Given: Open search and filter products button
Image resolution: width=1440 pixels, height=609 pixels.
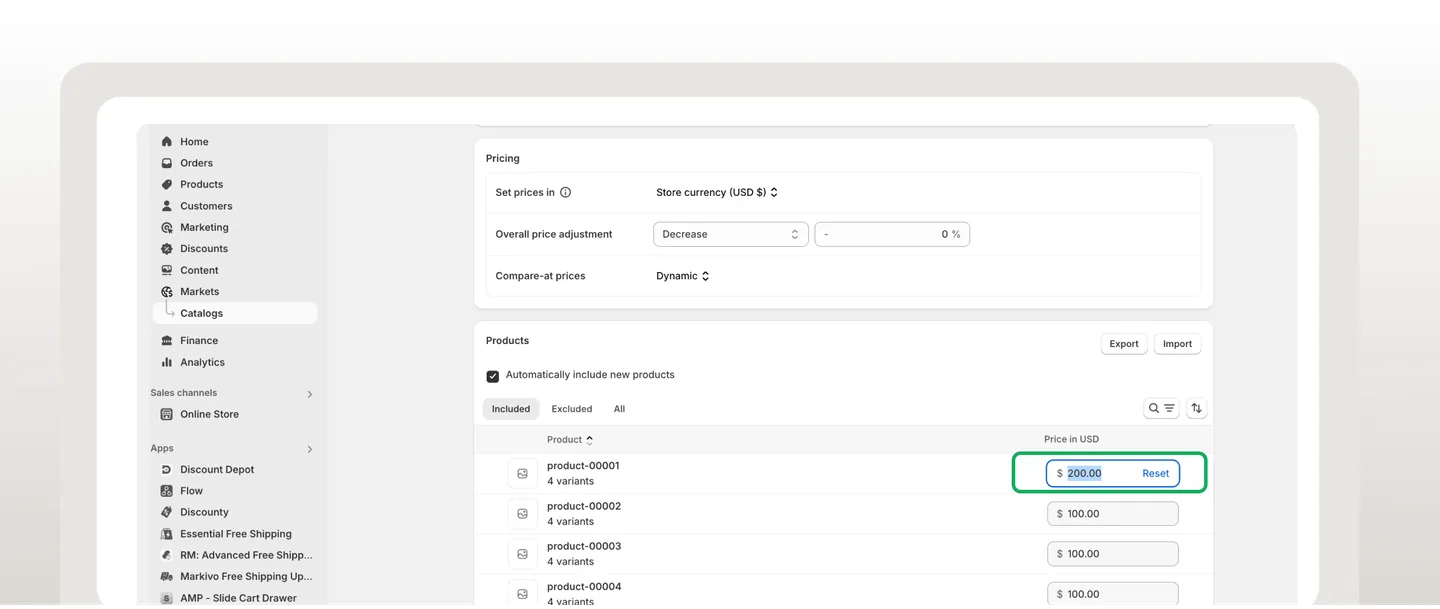Looking at the screenshot, I should tap(1161, 408).
